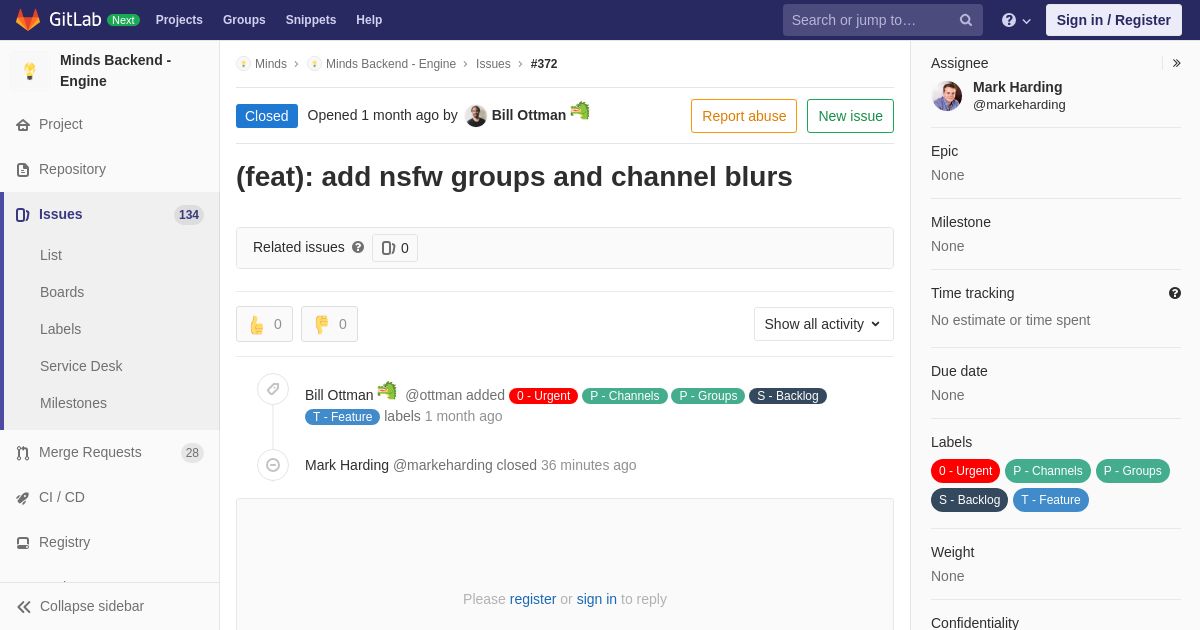This screenshot has height=630, width=1200.
Task: Click the label tag icon in activity
Action: (273, 389)
